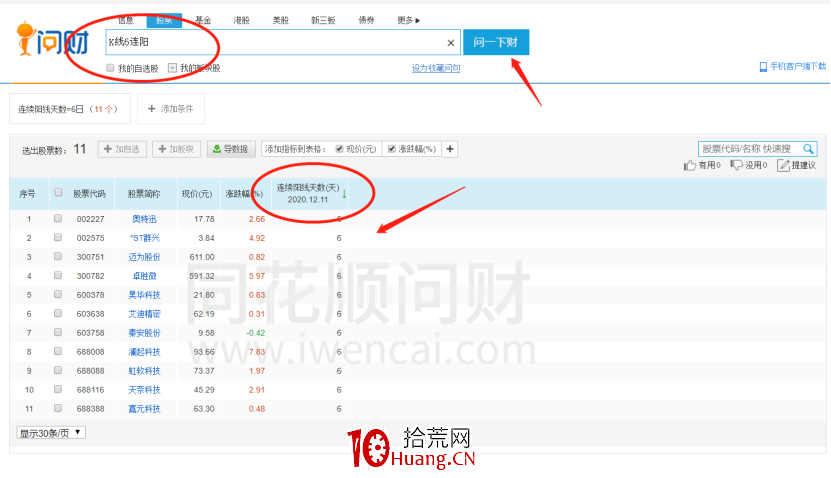
Task: Click the 问财 logo
Action: (52, 39)
